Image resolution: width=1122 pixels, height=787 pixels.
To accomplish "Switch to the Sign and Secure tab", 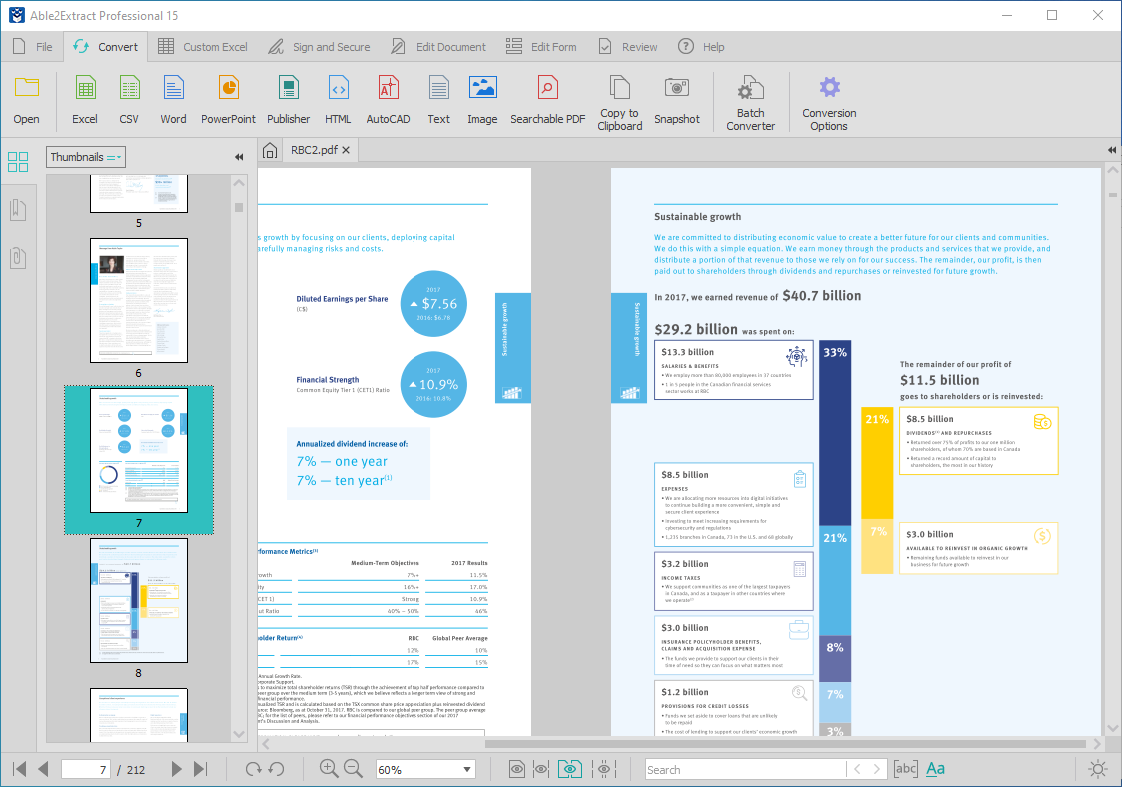I will tap(319, 47).
